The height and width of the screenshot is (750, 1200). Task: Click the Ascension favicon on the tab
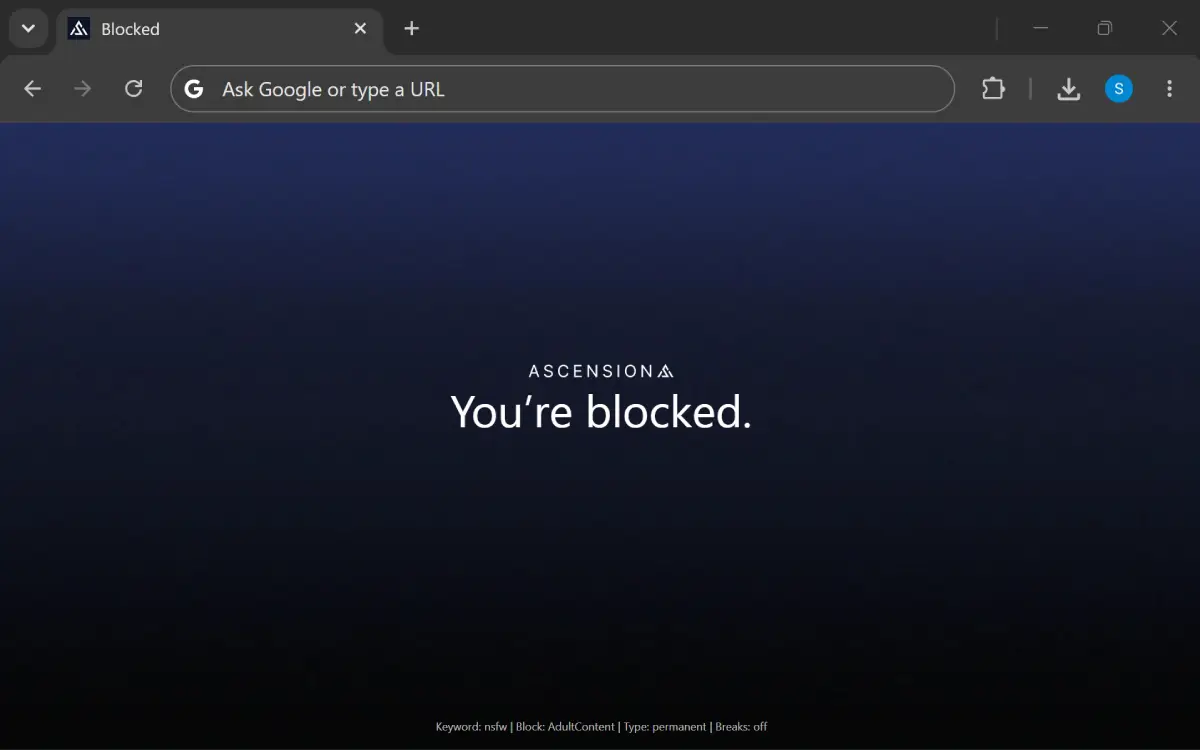click(79, 29)
